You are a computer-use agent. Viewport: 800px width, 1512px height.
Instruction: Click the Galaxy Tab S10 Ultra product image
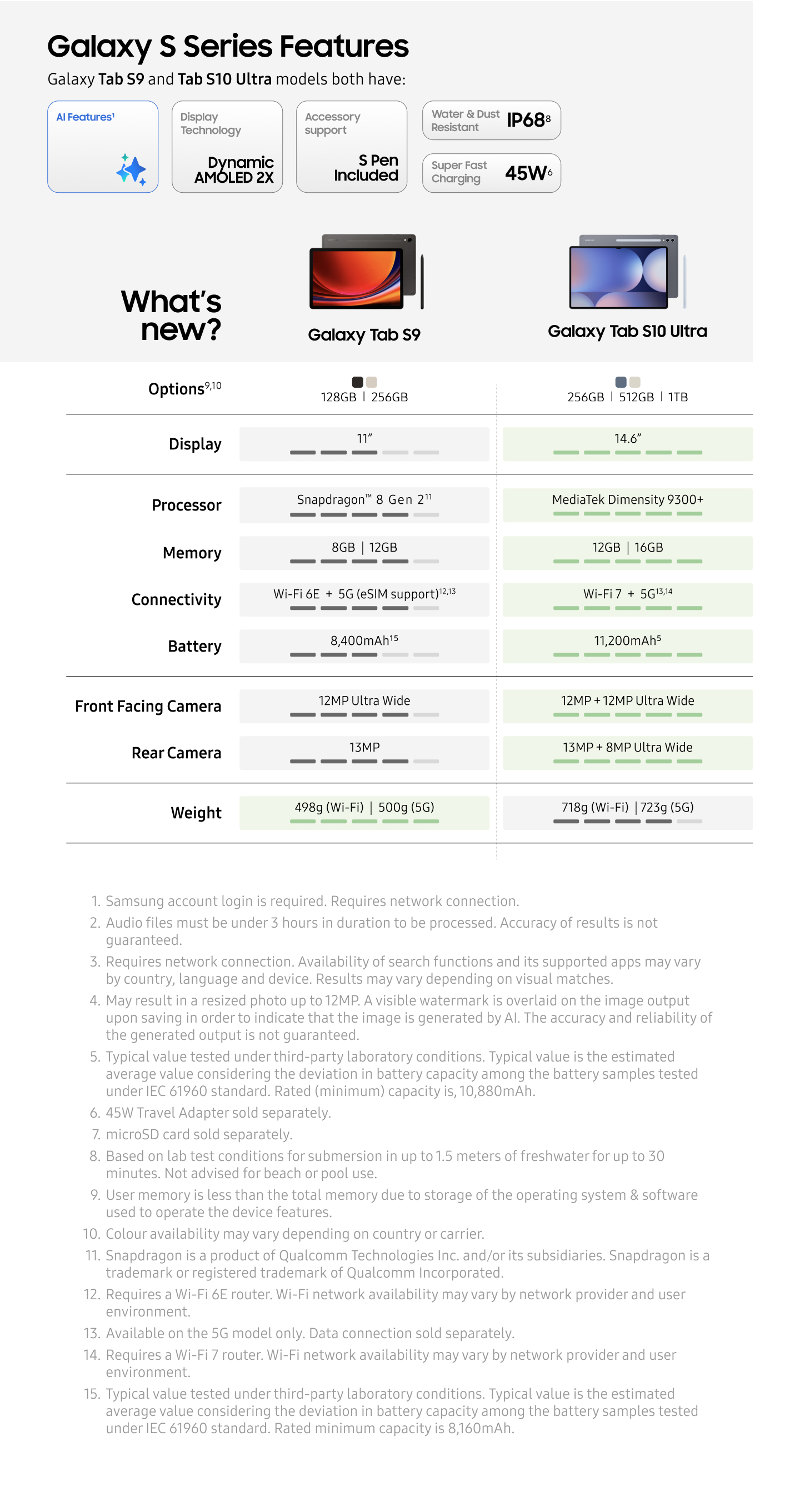626,272
